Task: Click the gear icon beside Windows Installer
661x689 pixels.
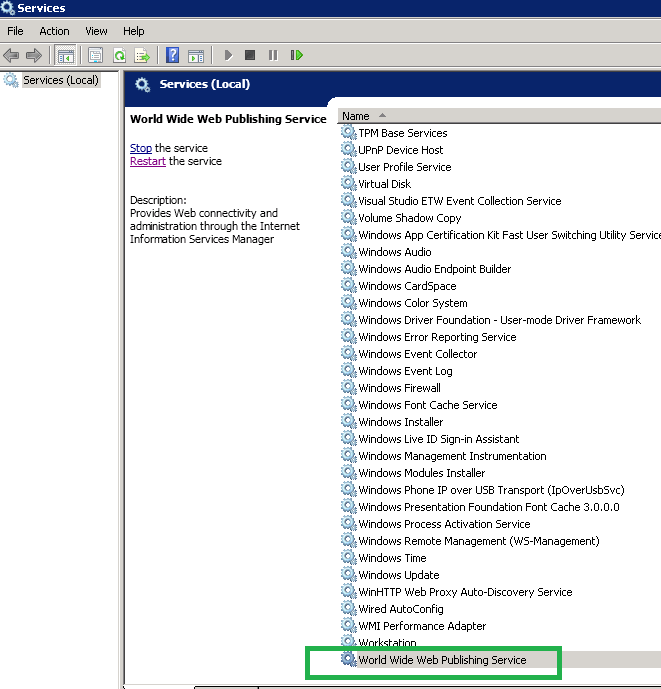Action: coord(349,421)
